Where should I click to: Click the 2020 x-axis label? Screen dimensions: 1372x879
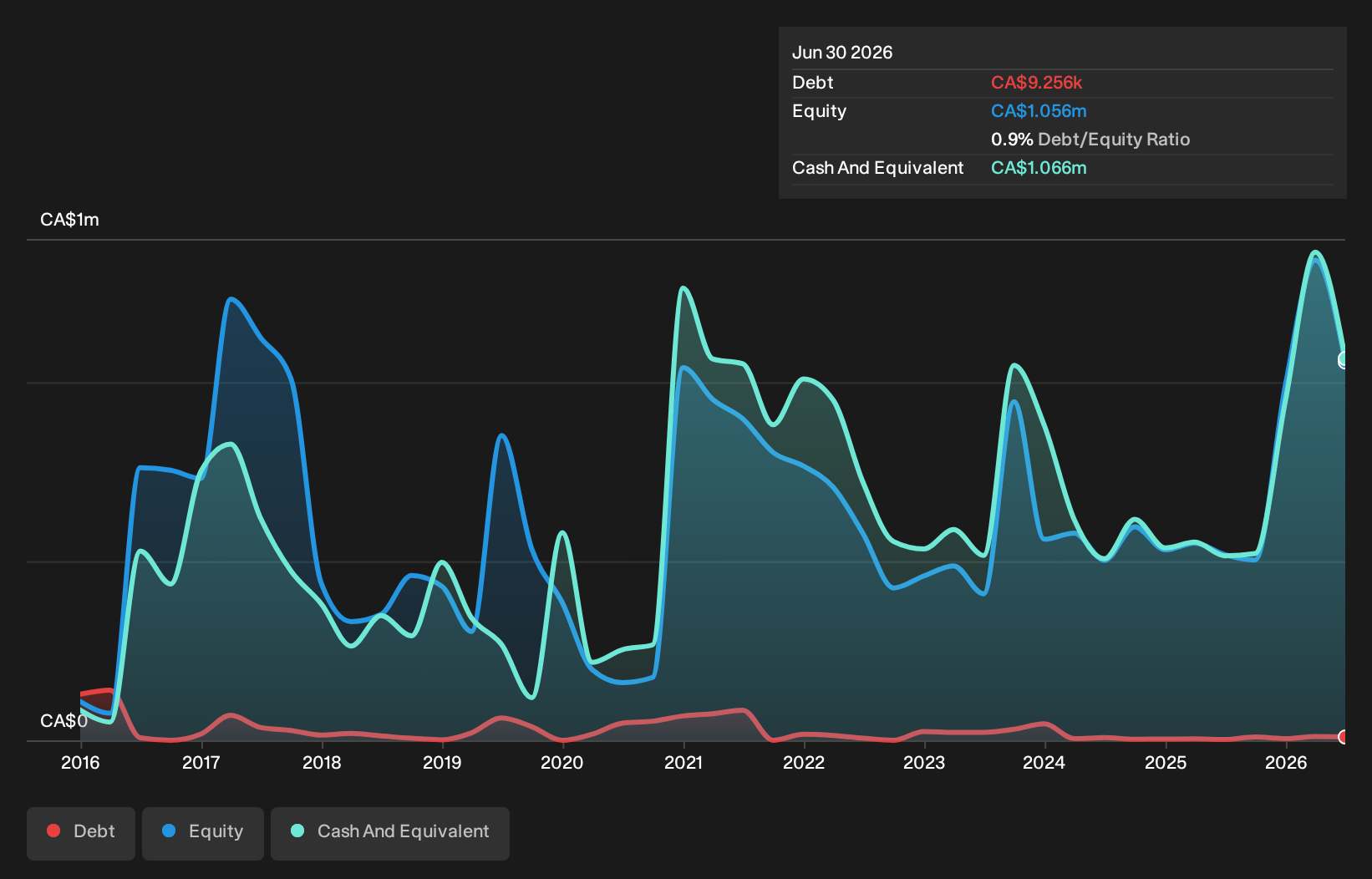point(562,763)
